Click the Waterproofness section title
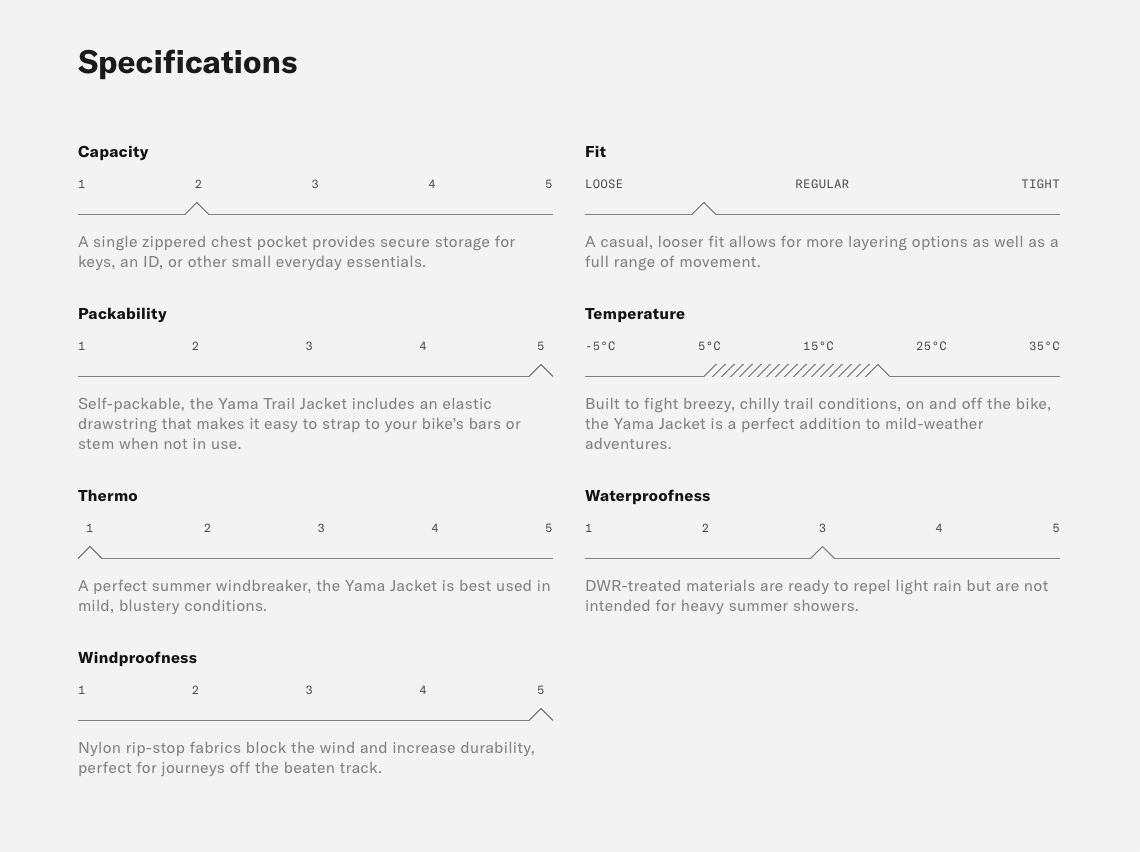Screen dimensions: 1140x852 point(647,496)
